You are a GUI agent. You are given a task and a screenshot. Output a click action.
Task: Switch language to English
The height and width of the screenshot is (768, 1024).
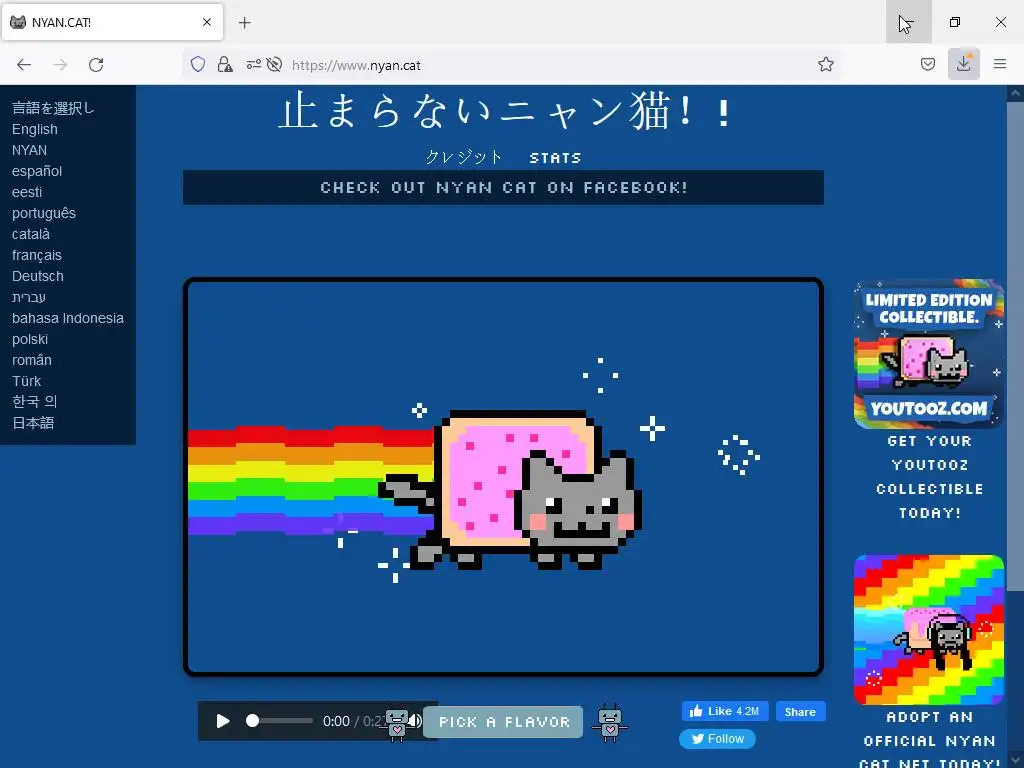click(35, 129)
